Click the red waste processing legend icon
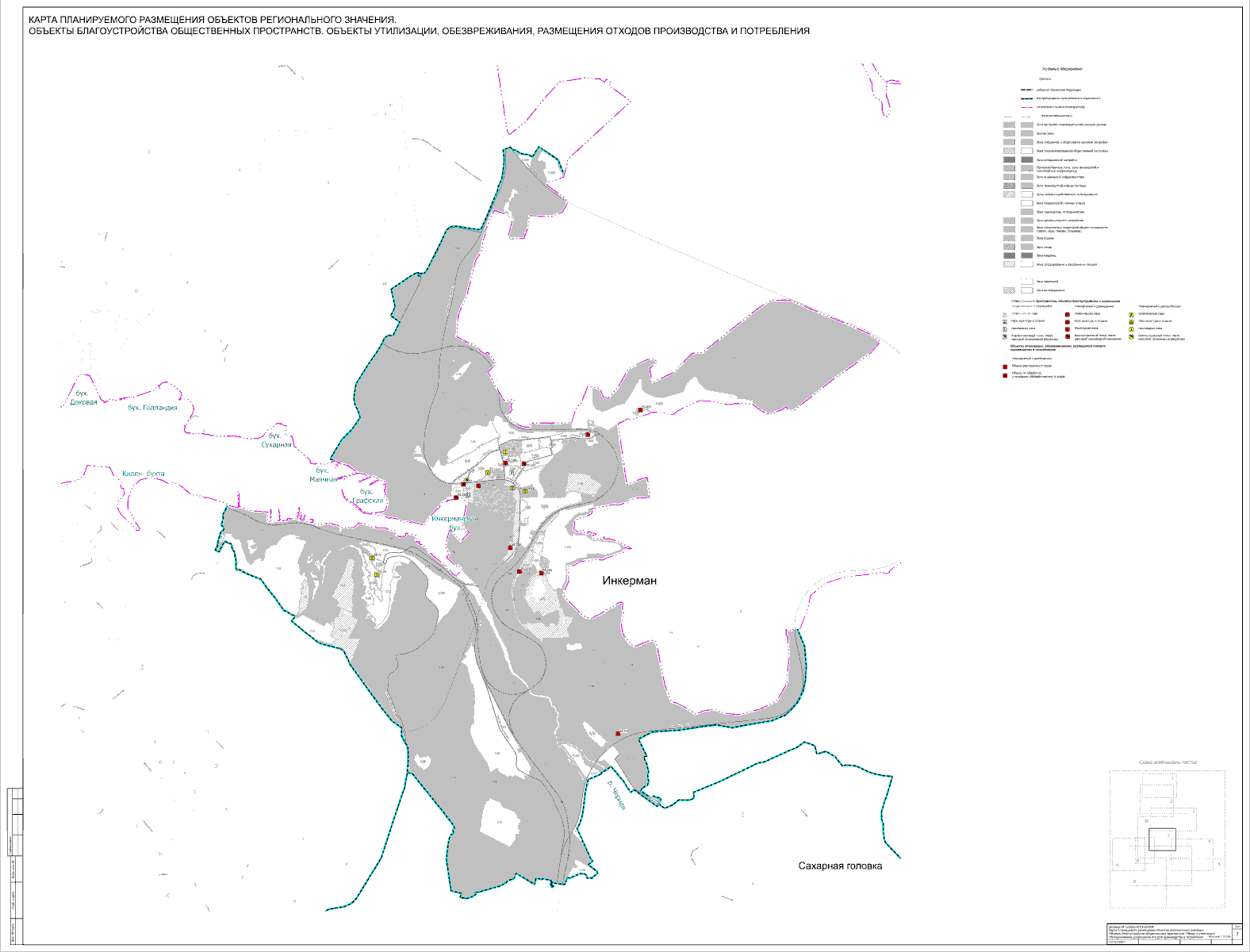This screenshot has height=952, width=1250. click(1005, 375)
